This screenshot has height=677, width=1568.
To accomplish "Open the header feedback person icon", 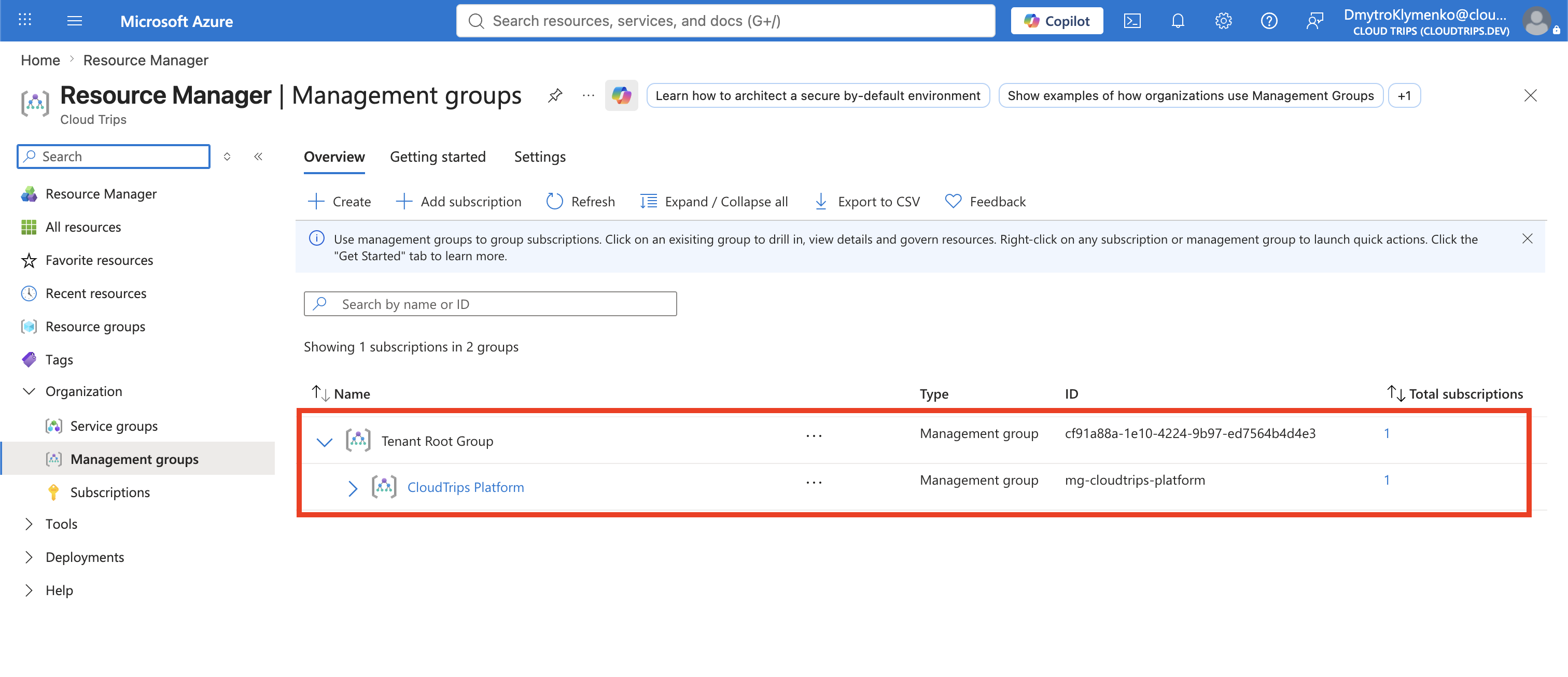I will point(1315,21).
